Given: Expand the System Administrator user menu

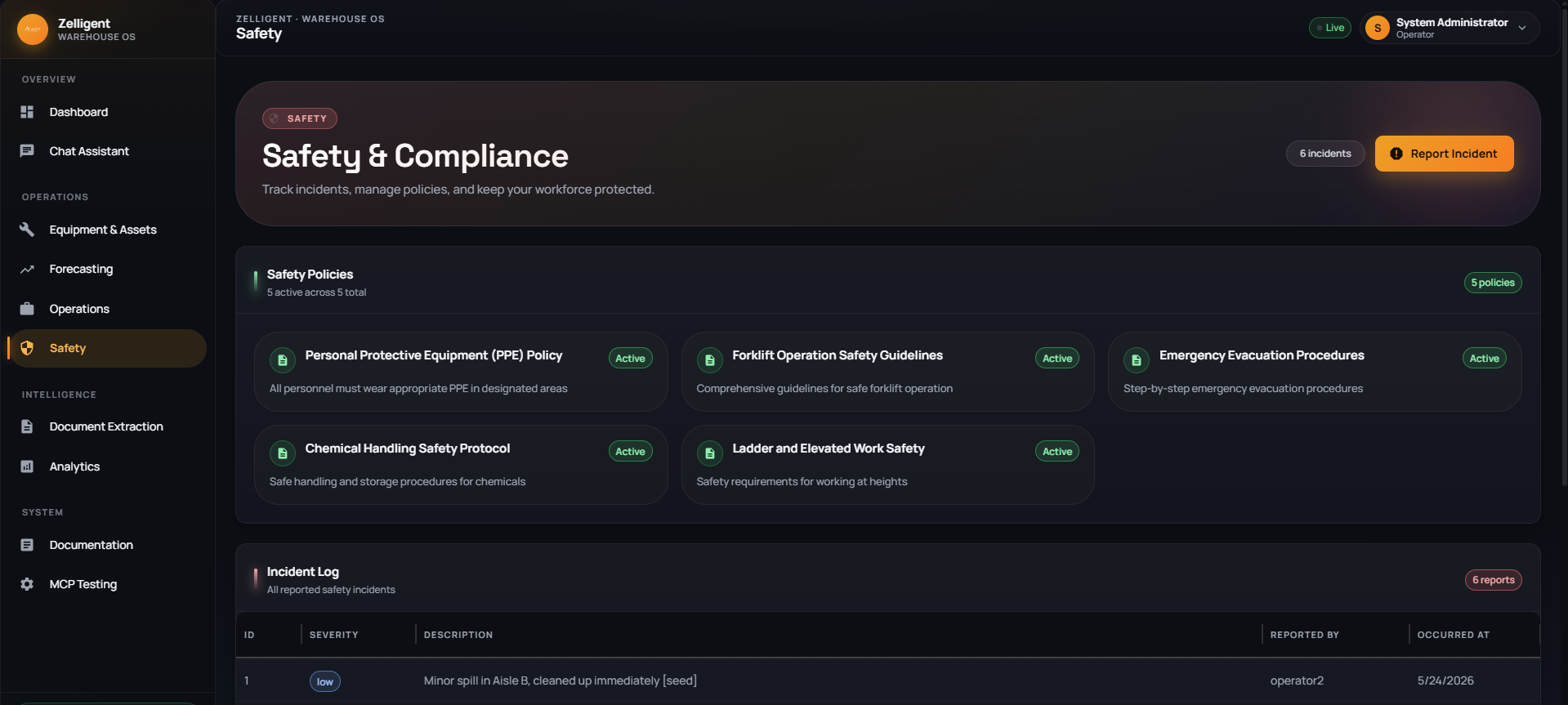Looking at the screenshot, I should pos(1450,28).
